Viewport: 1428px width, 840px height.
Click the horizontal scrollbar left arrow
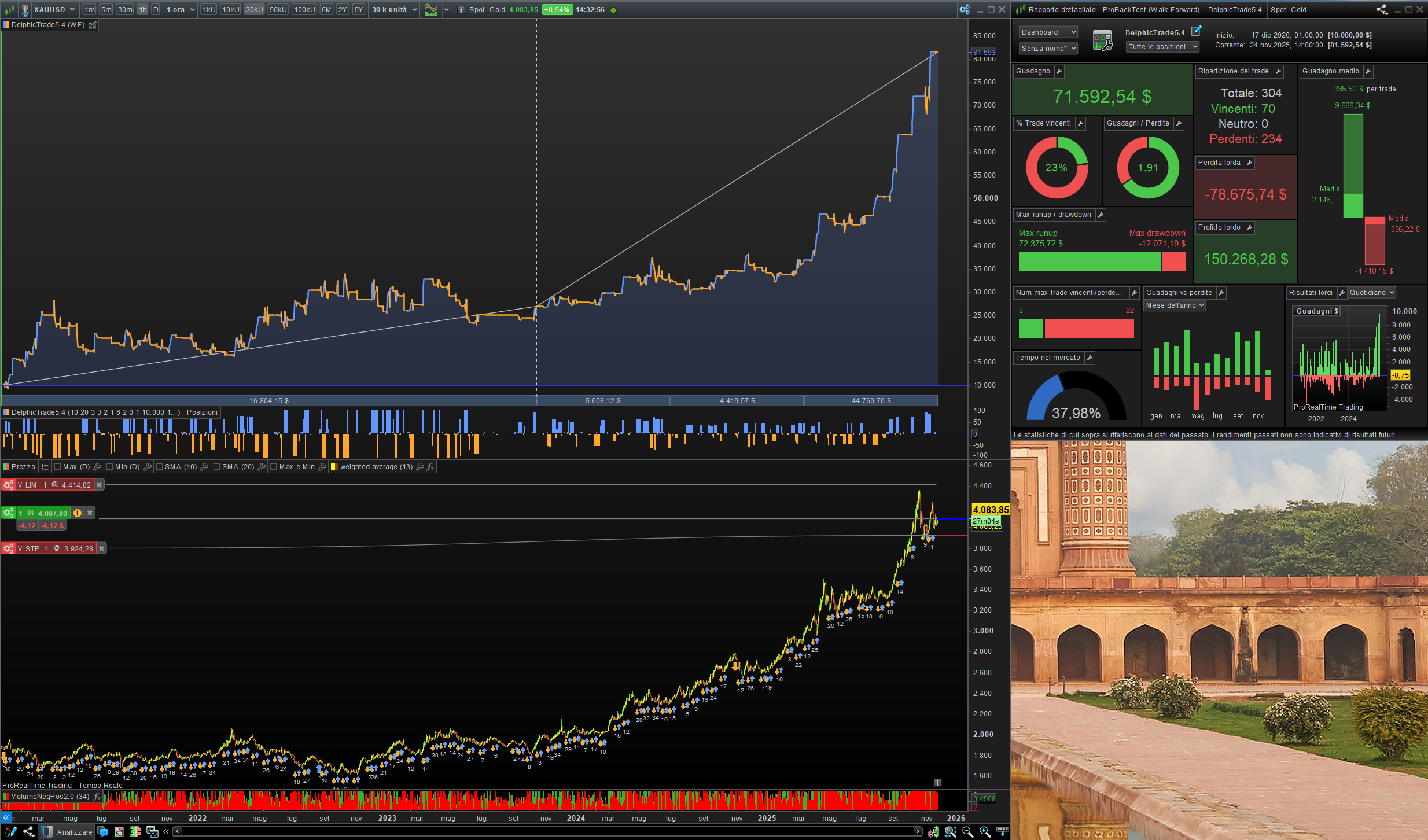[x=178, y=831]
